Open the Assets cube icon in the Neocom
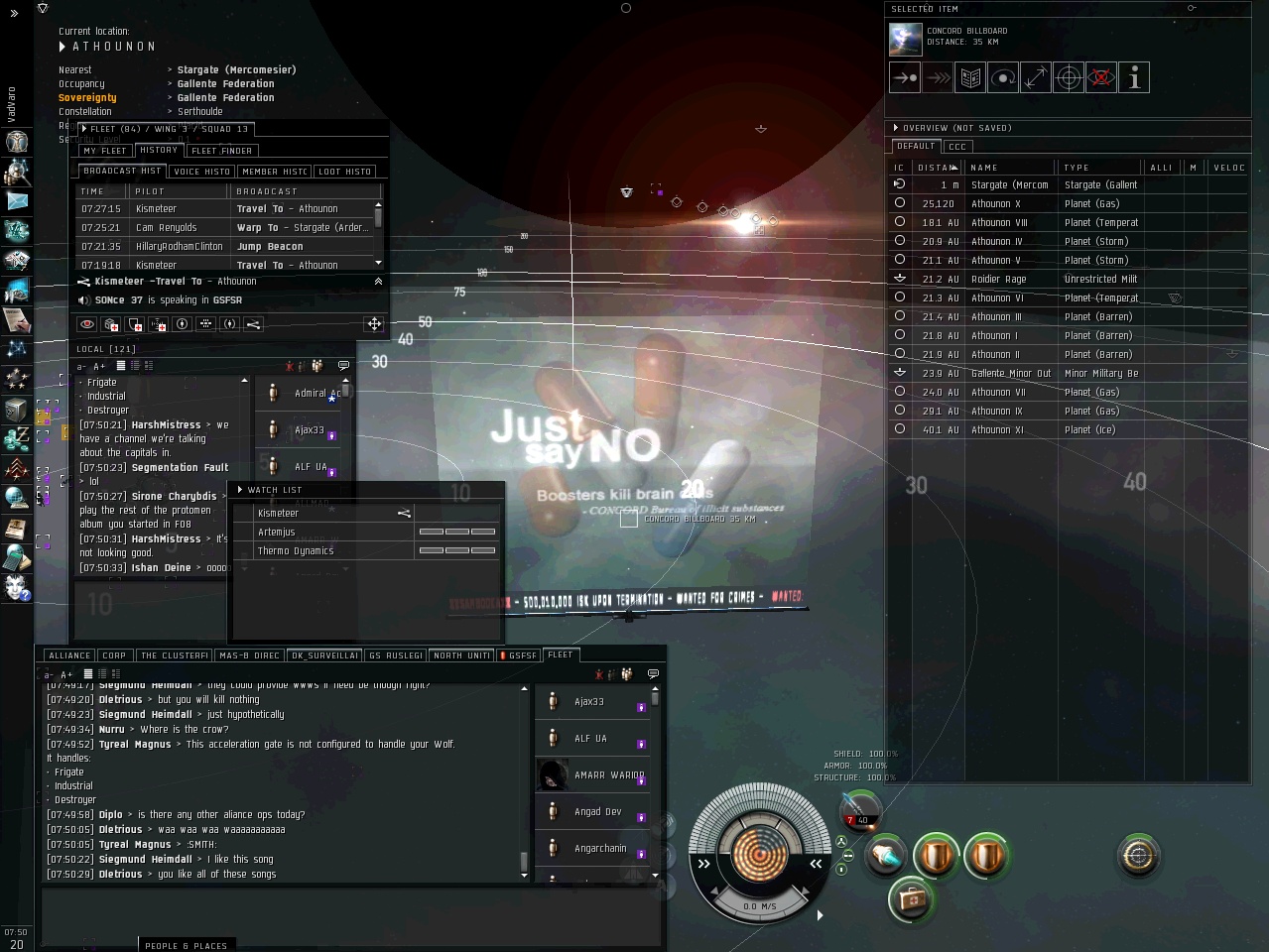 click(x=16, y=409)
